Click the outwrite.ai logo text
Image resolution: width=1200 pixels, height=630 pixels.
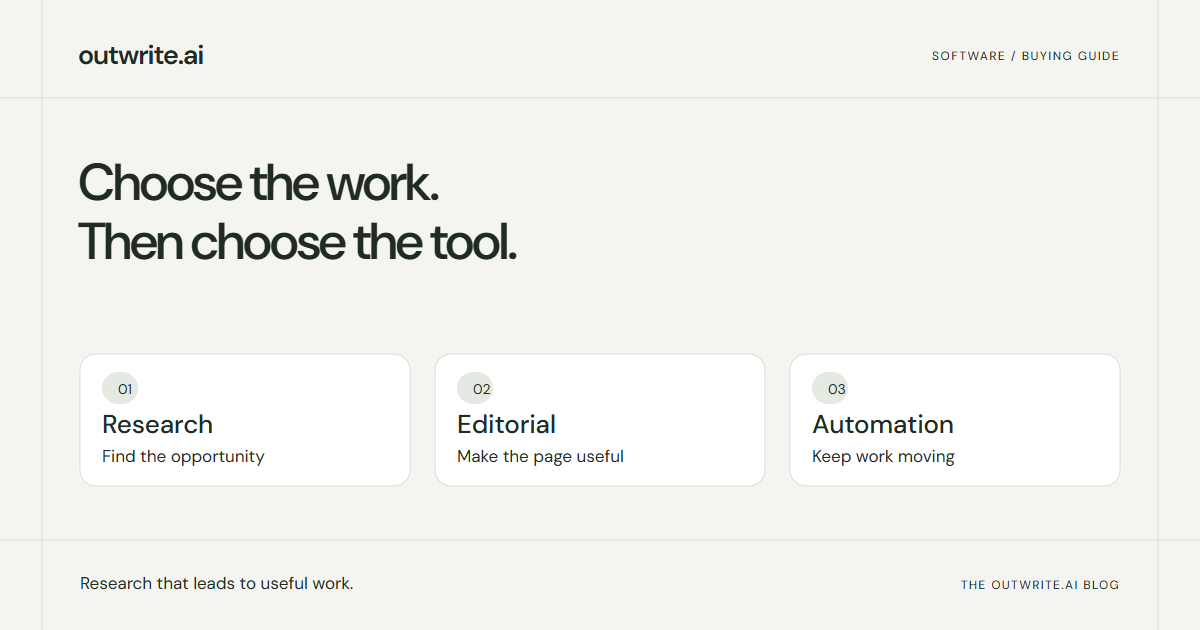point(141,56)
